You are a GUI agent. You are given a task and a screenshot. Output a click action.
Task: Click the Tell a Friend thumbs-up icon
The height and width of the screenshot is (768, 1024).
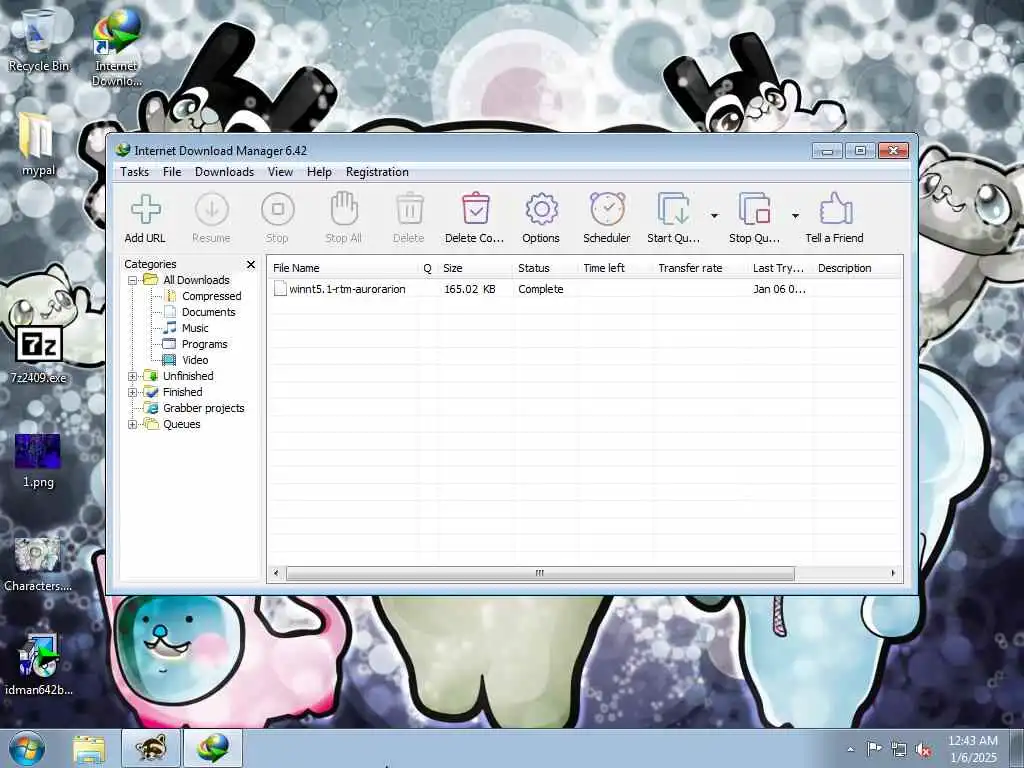coord(835,209)
